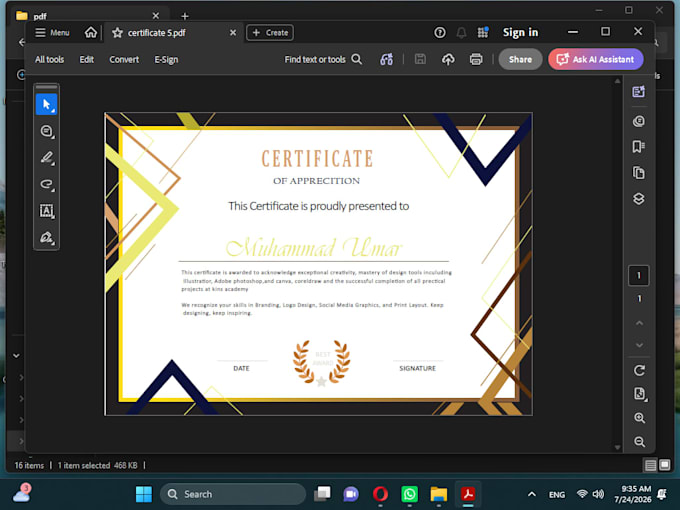Image resolution: width=680 pixels, height=510 pixels.
Task: Open the Adobe apps grid
Action: pos(483,33)
